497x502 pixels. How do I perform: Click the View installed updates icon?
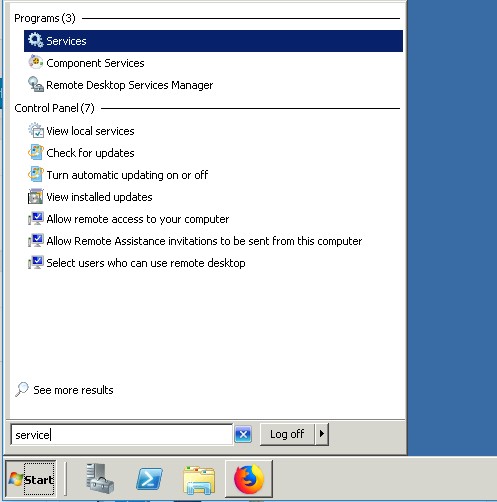(x=36, y=197)
